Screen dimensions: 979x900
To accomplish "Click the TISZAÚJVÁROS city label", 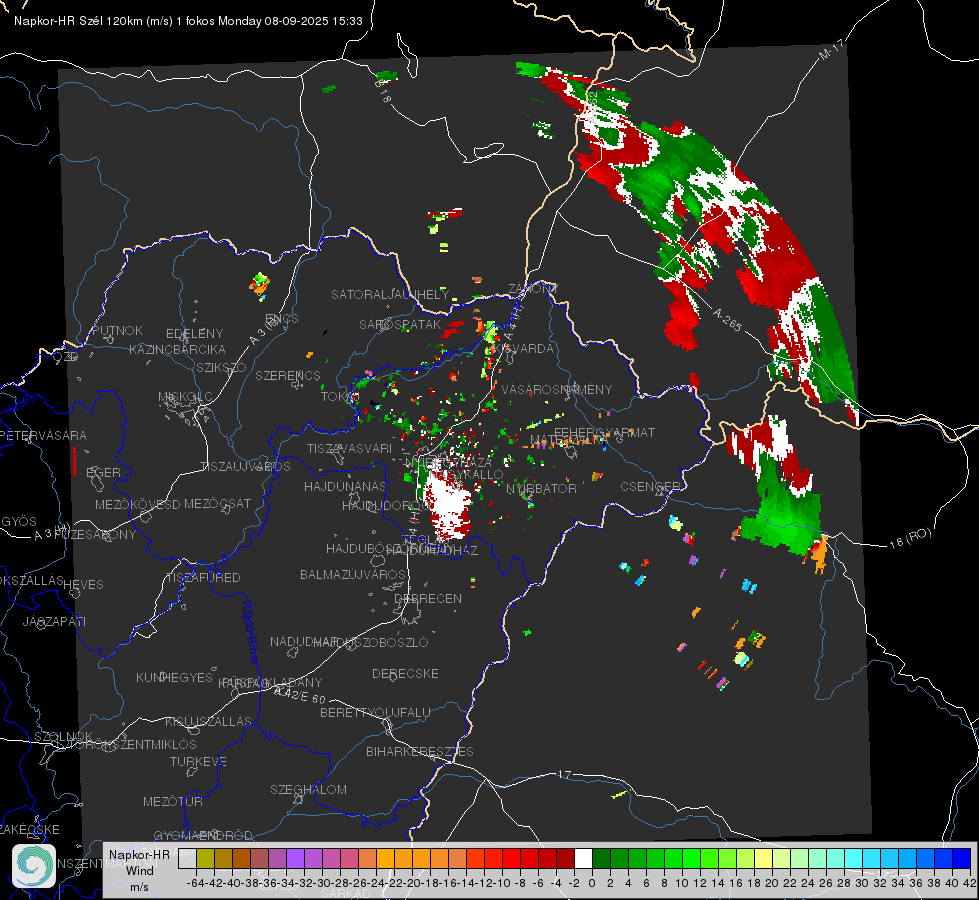I will (245, 467).
